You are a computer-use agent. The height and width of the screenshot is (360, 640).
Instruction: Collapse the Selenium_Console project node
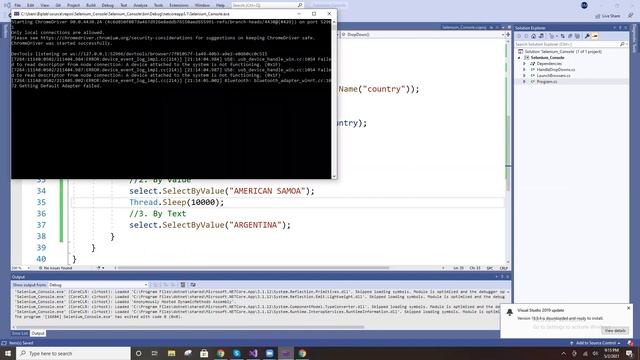[x=519, y=58]
